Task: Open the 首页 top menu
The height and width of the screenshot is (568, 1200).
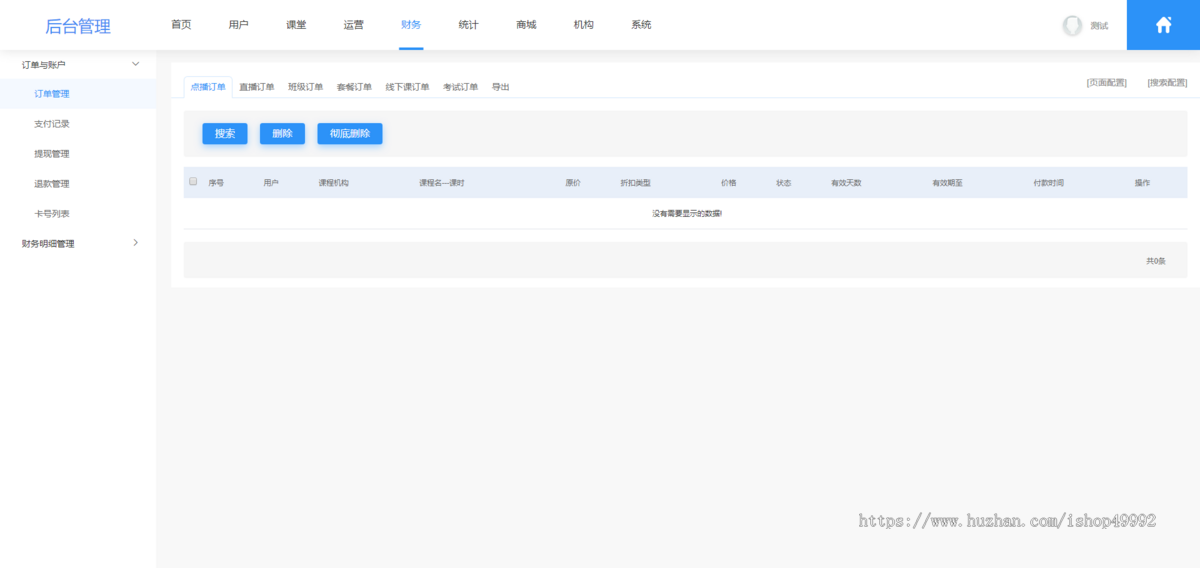Action: point(181,25)
